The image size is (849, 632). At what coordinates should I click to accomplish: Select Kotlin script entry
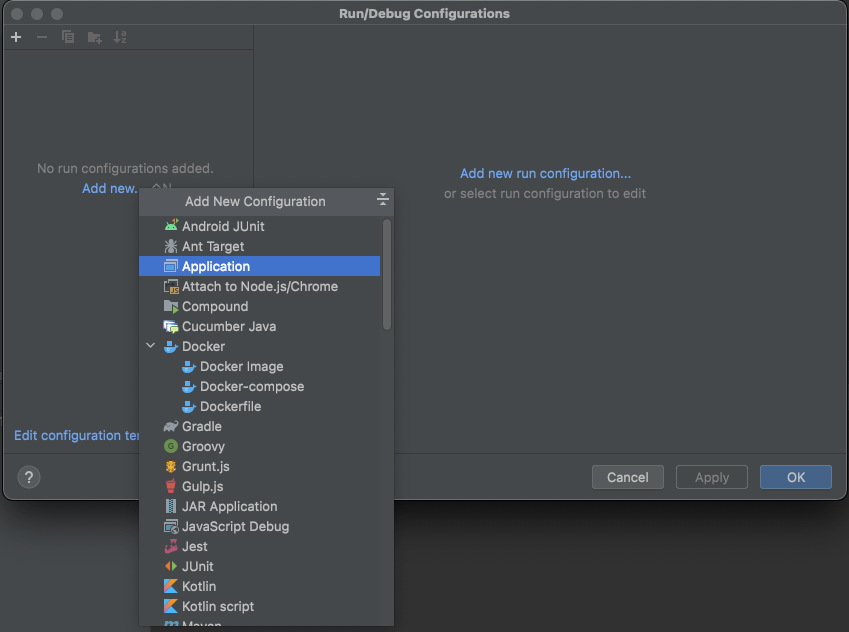(x=260, y=606)
